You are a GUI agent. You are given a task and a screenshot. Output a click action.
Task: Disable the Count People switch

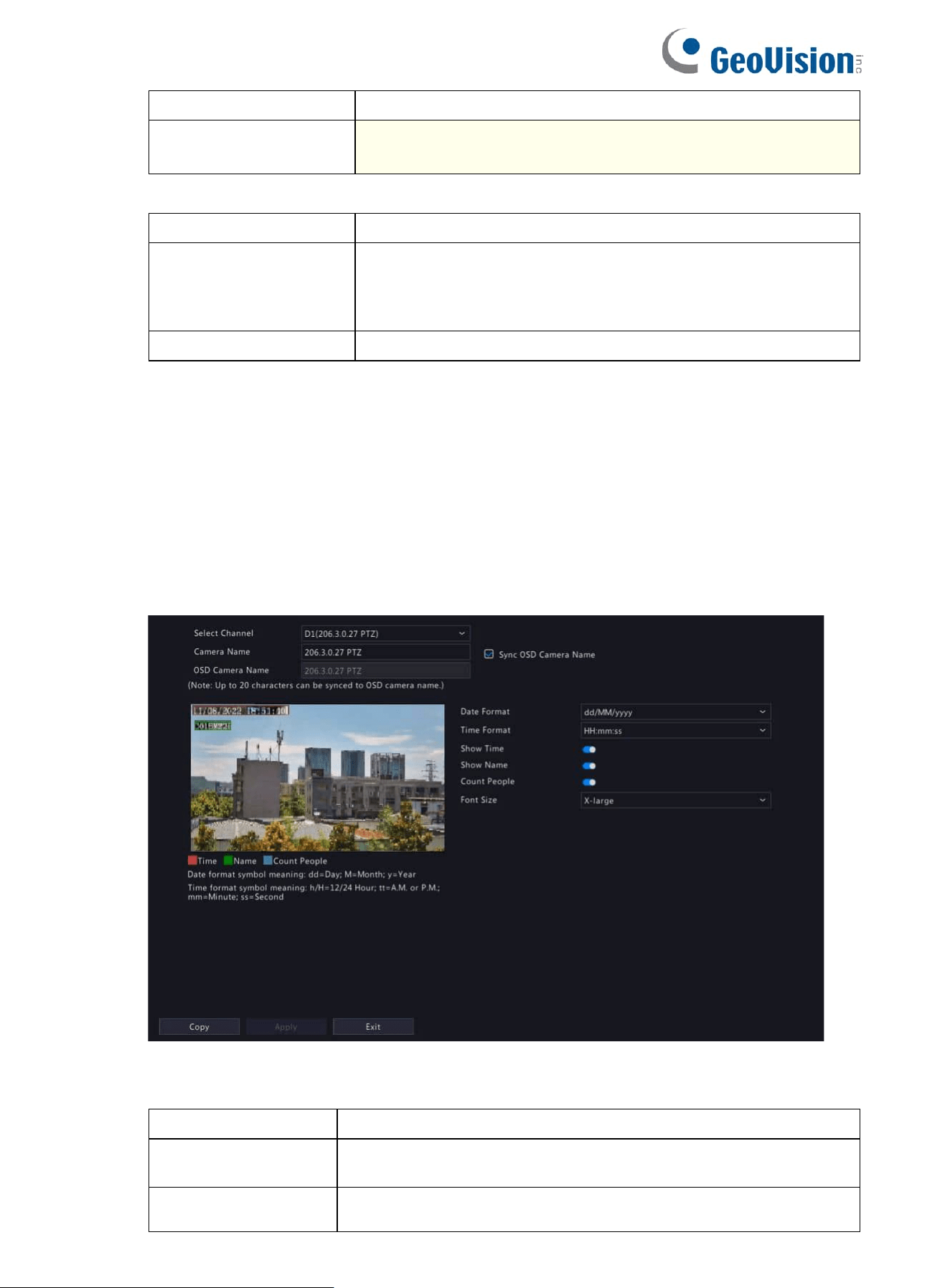589,782
